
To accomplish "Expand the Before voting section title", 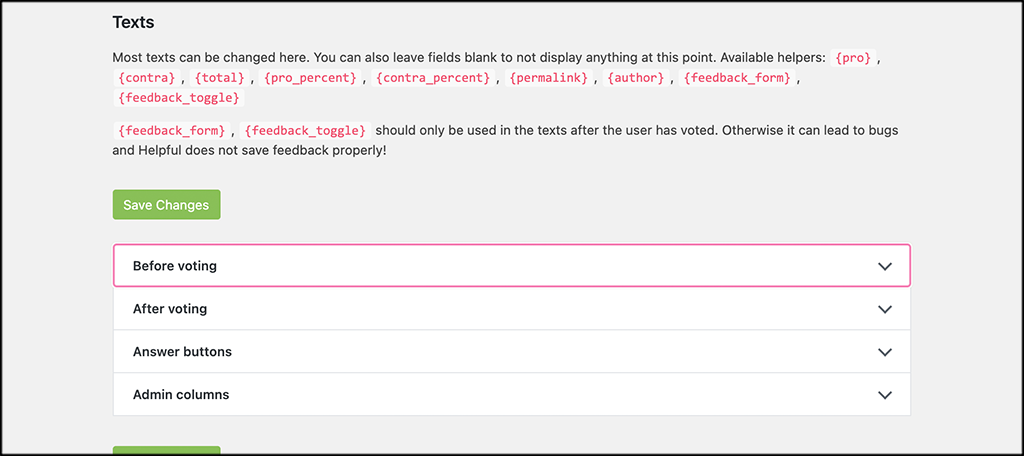I will click(x=174, y=266).
